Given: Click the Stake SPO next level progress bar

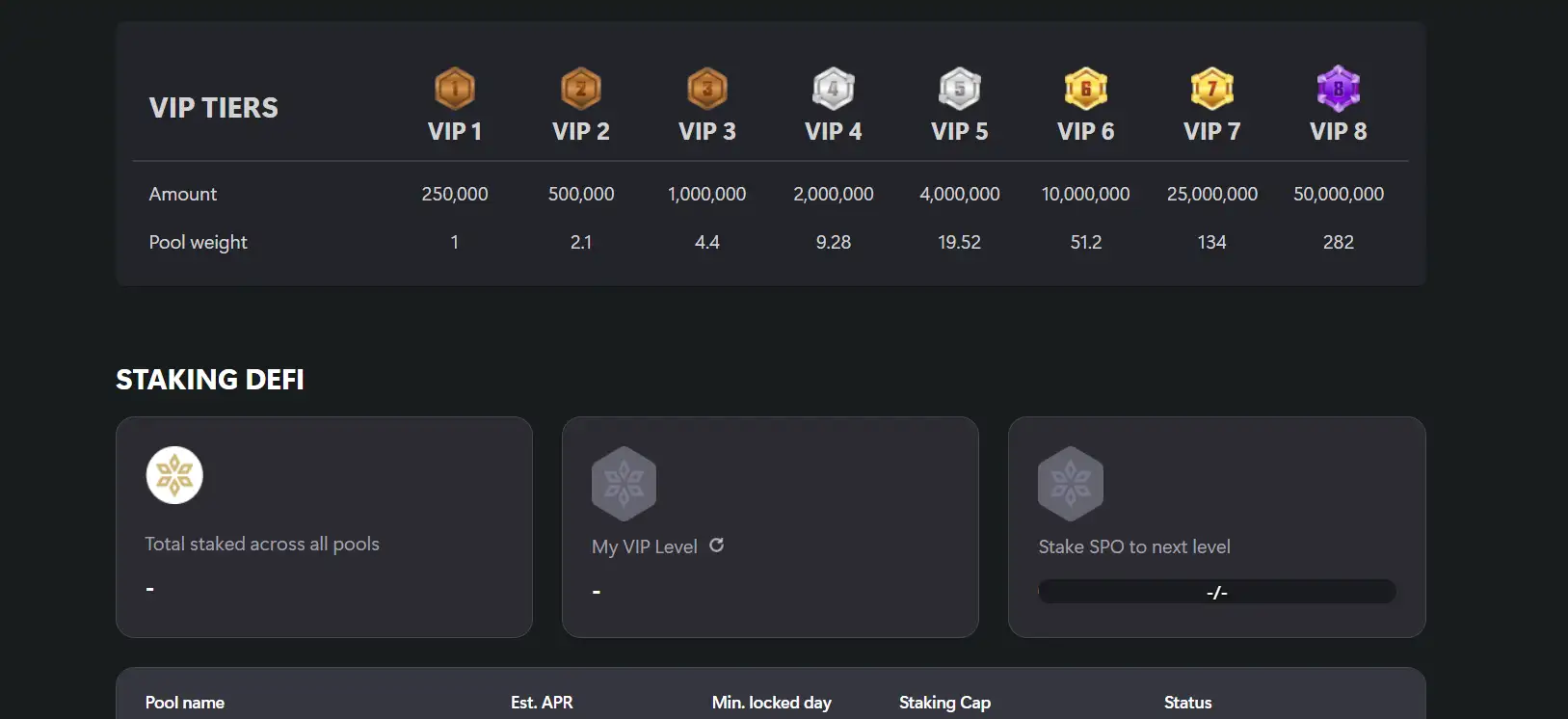Looking at the screenshot, I should [1216, 592].
